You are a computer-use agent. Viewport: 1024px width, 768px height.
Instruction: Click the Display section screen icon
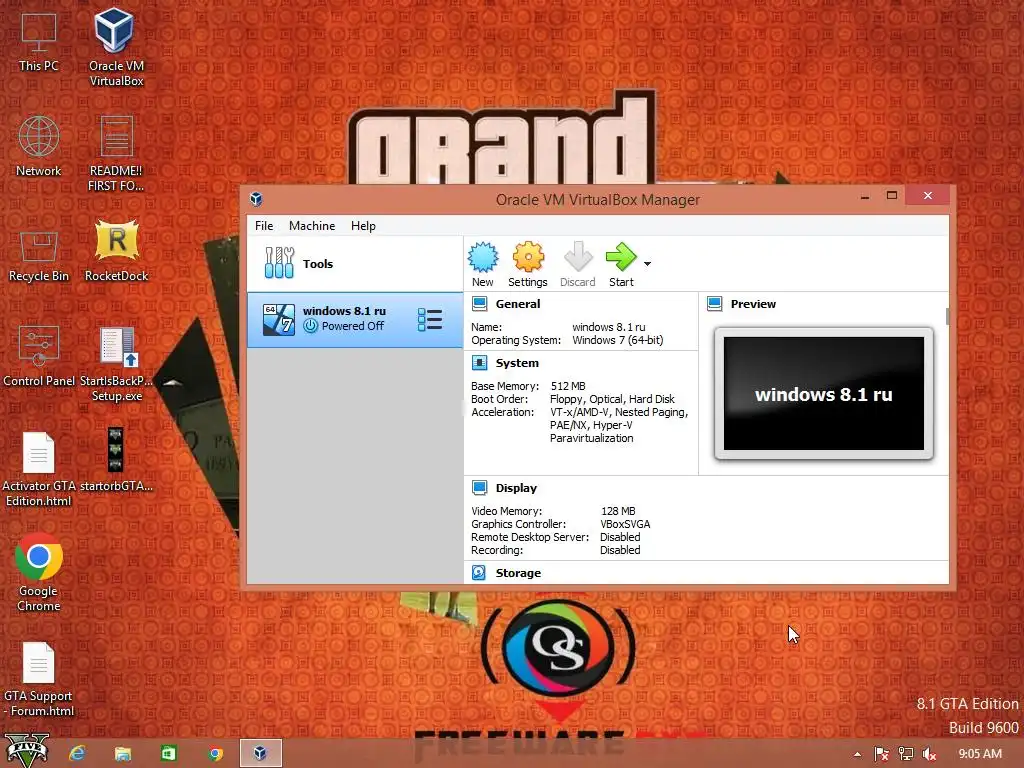[479, 488]
